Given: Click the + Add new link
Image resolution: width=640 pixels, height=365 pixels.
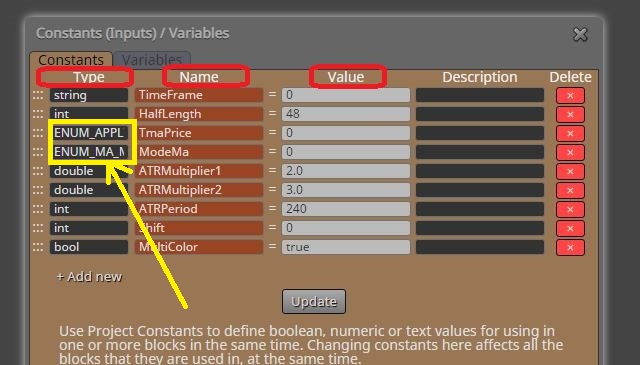Looking at the screenshot, I should [89, 277].
